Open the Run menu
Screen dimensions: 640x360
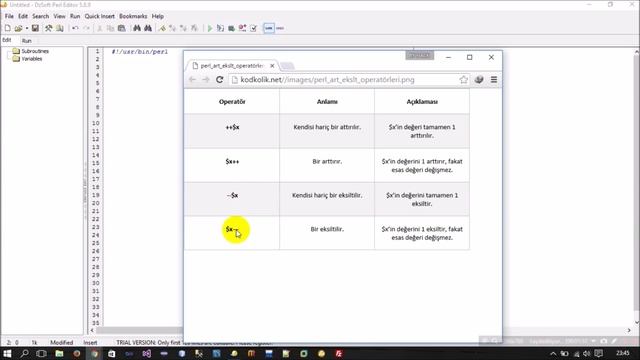(x=75, y=16)
